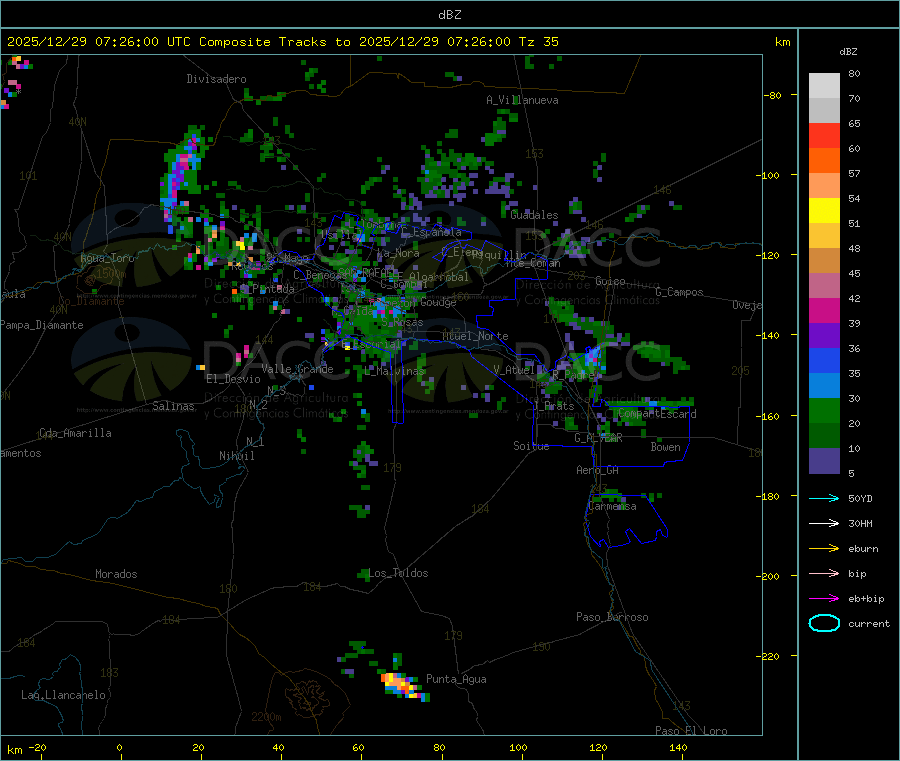Click the Salinas map label
Image resolution: width=900 pixels, height=761 pixels.
pyautogui.click(x=173, y=406)
